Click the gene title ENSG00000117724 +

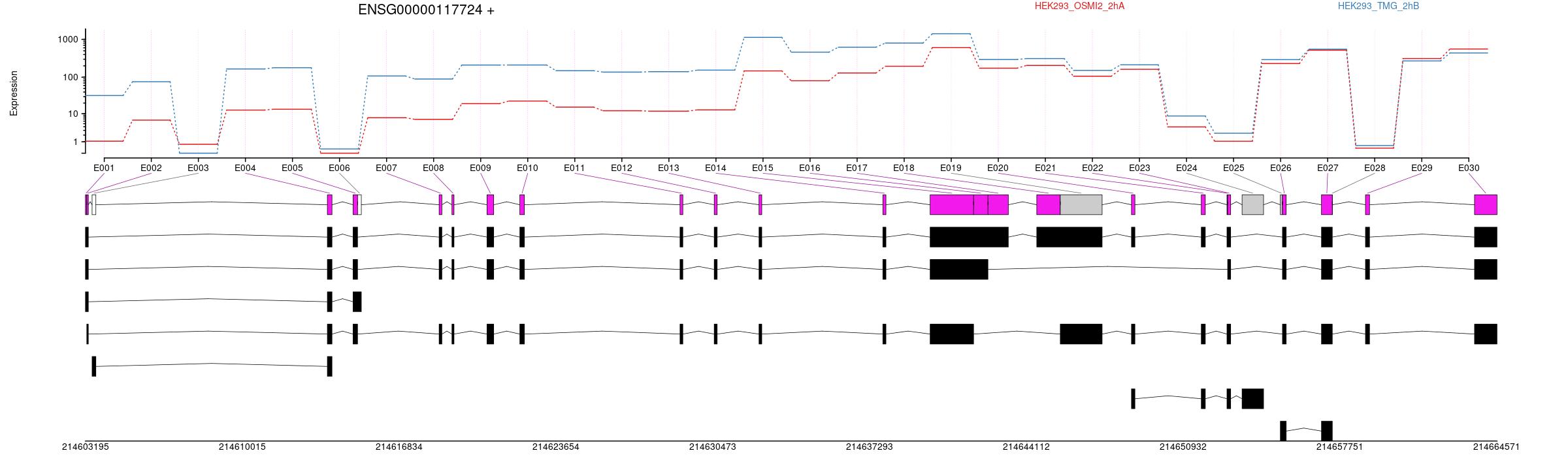coord(426,10)
